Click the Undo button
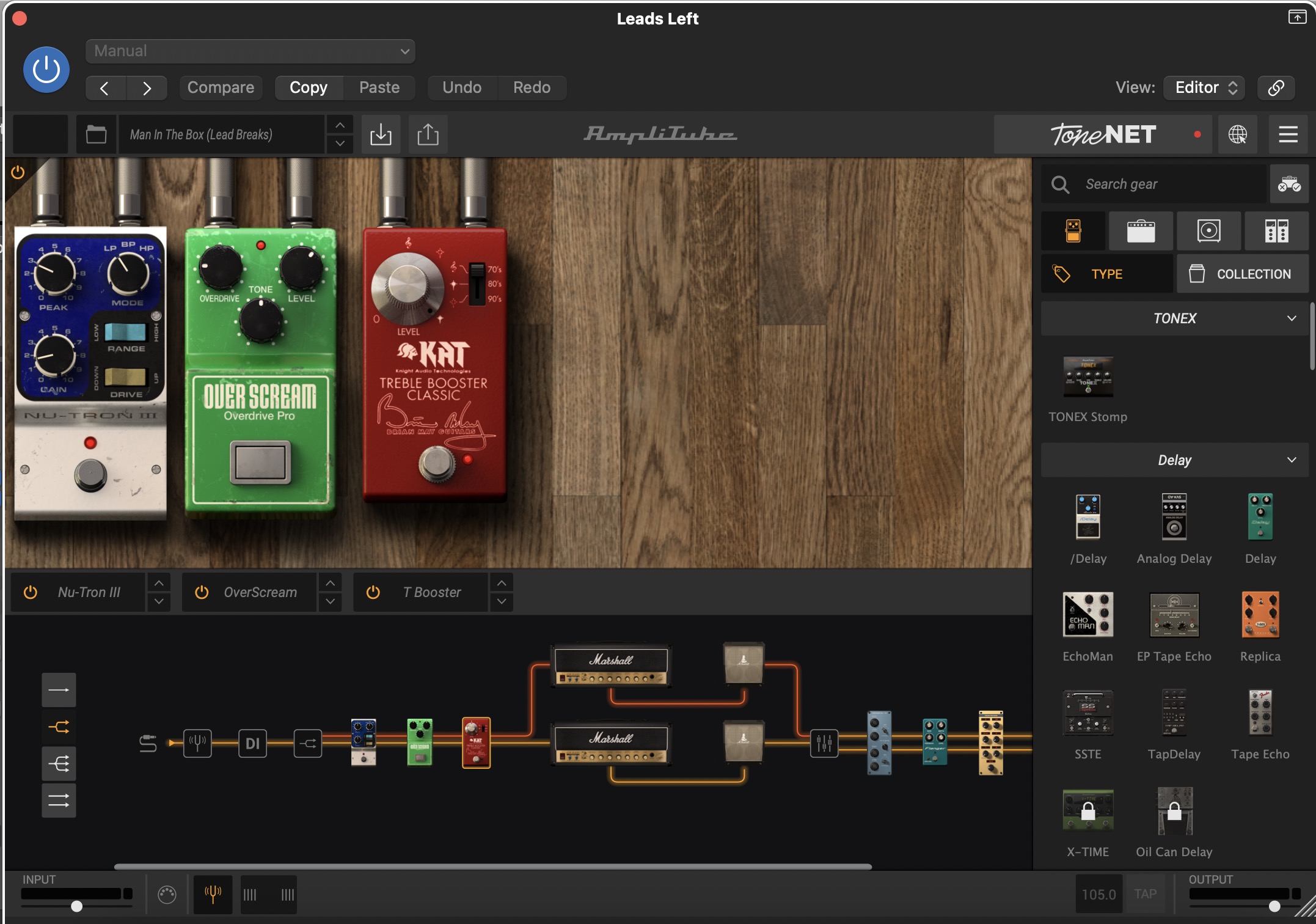The height and width of the screenshot is (924, 1316). point(462,87)
